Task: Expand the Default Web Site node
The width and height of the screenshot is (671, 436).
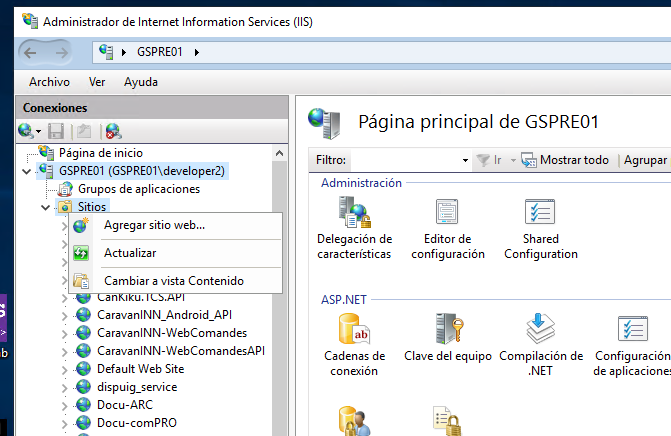Action: tap(66, 369)
